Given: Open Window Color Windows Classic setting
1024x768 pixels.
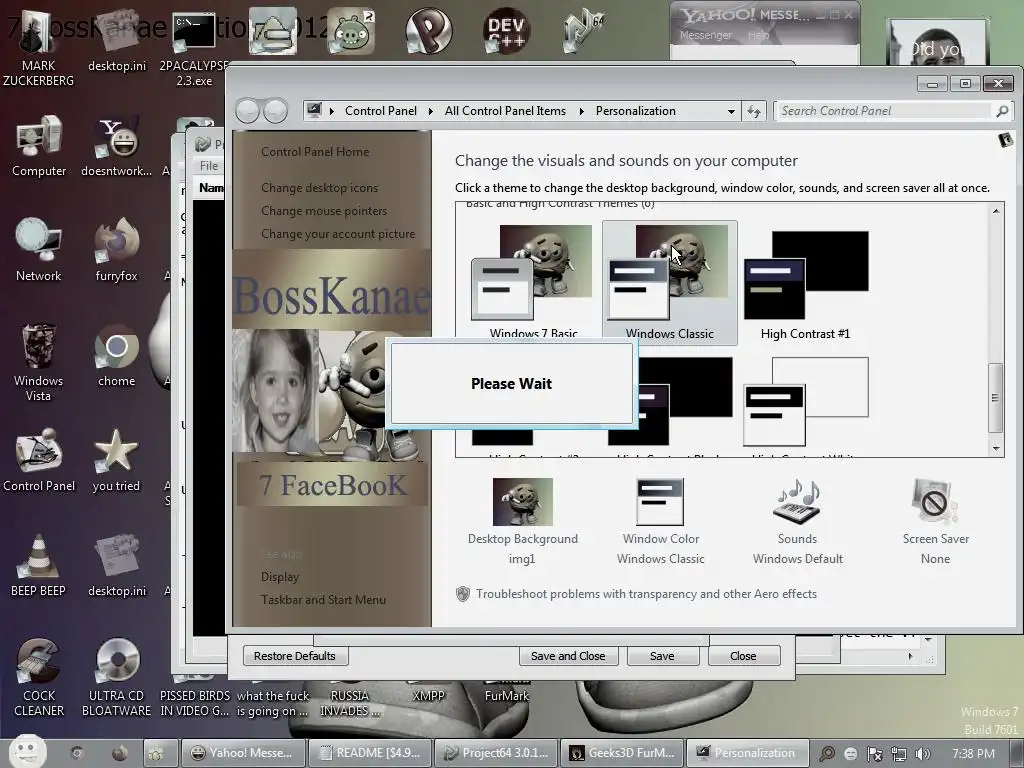Looking at the screenshot, I should click(x=660, y=521).
